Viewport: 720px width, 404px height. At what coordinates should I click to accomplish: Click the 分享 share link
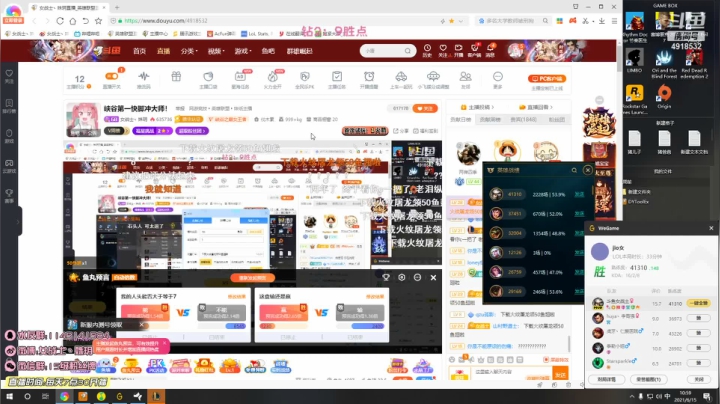[401, 131]
